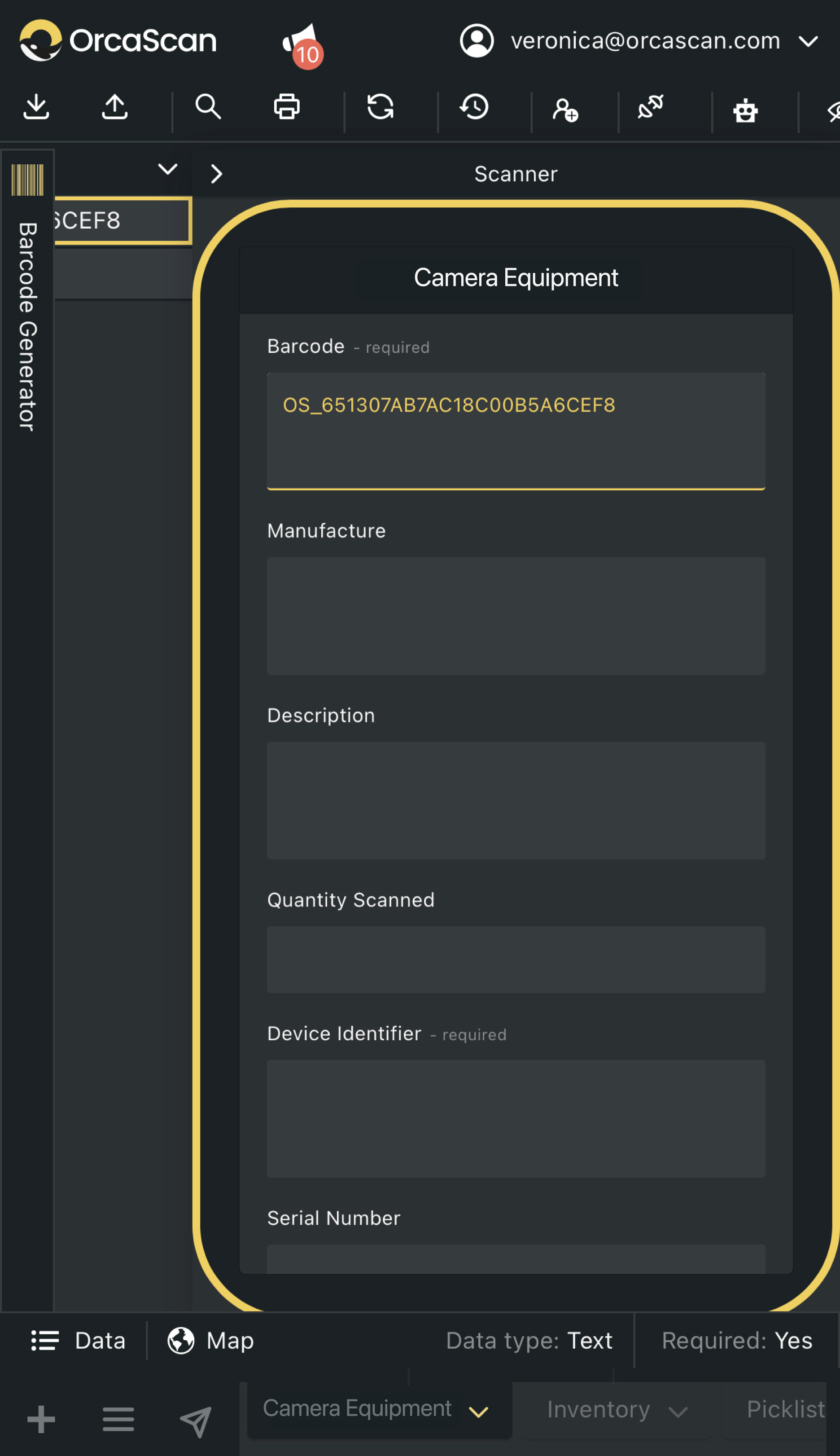Image resolution: width=840 pixels, height=1456 pixels.
Task: Click the Data type: Text status entry
Action: 529,1341
